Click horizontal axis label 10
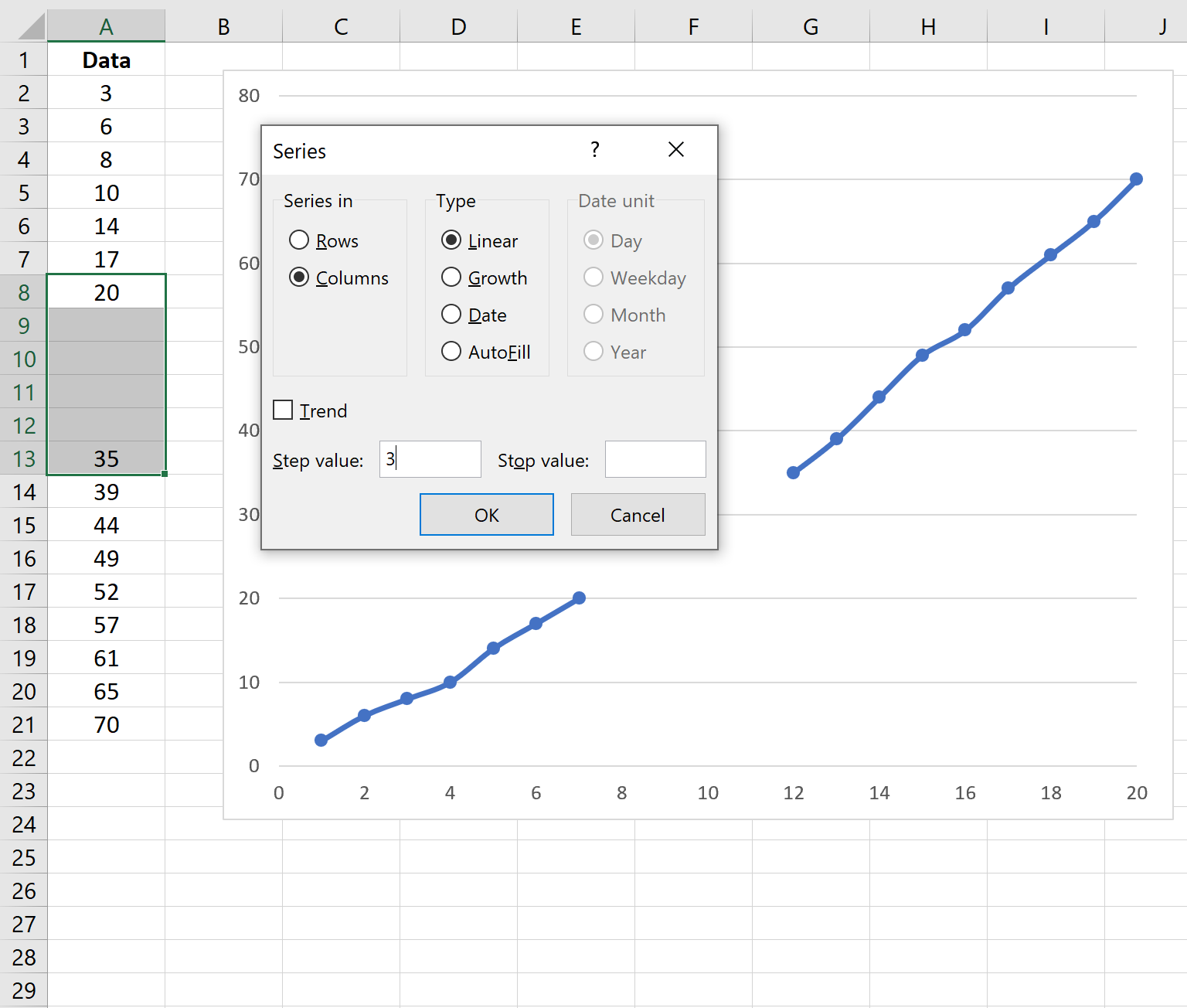The width and height of the screenshot is (1187, 1008). (708, 793)
